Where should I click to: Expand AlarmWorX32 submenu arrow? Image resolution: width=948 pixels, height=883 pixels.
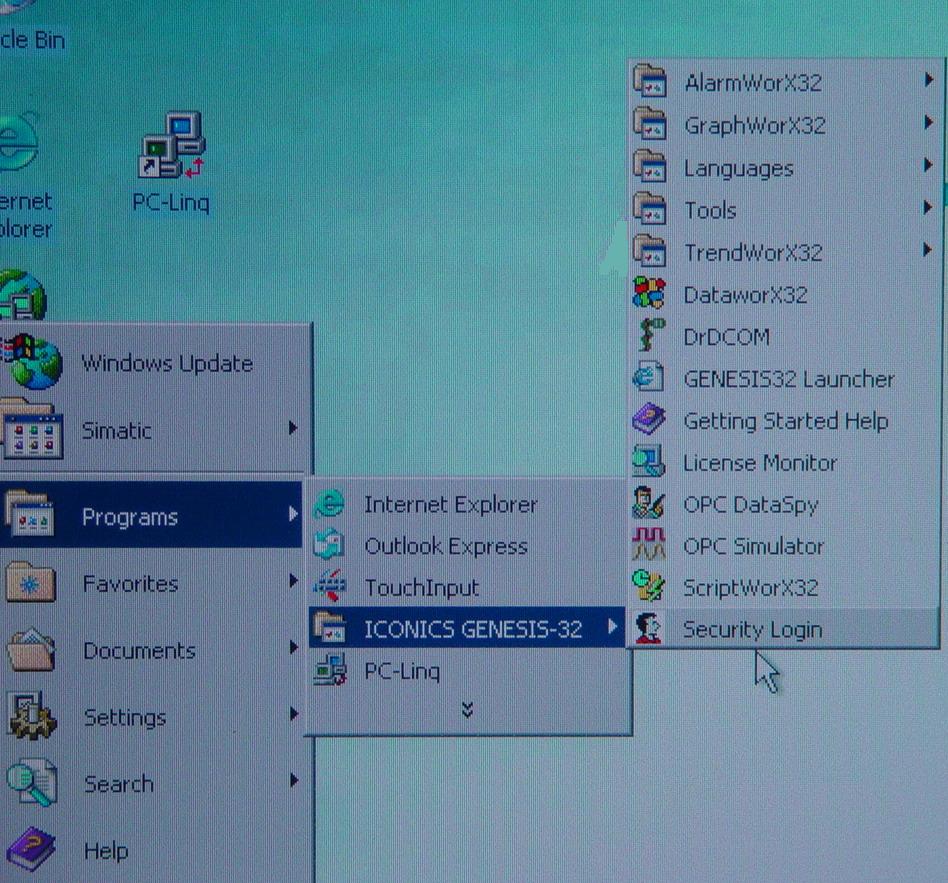tap(929, 80)
